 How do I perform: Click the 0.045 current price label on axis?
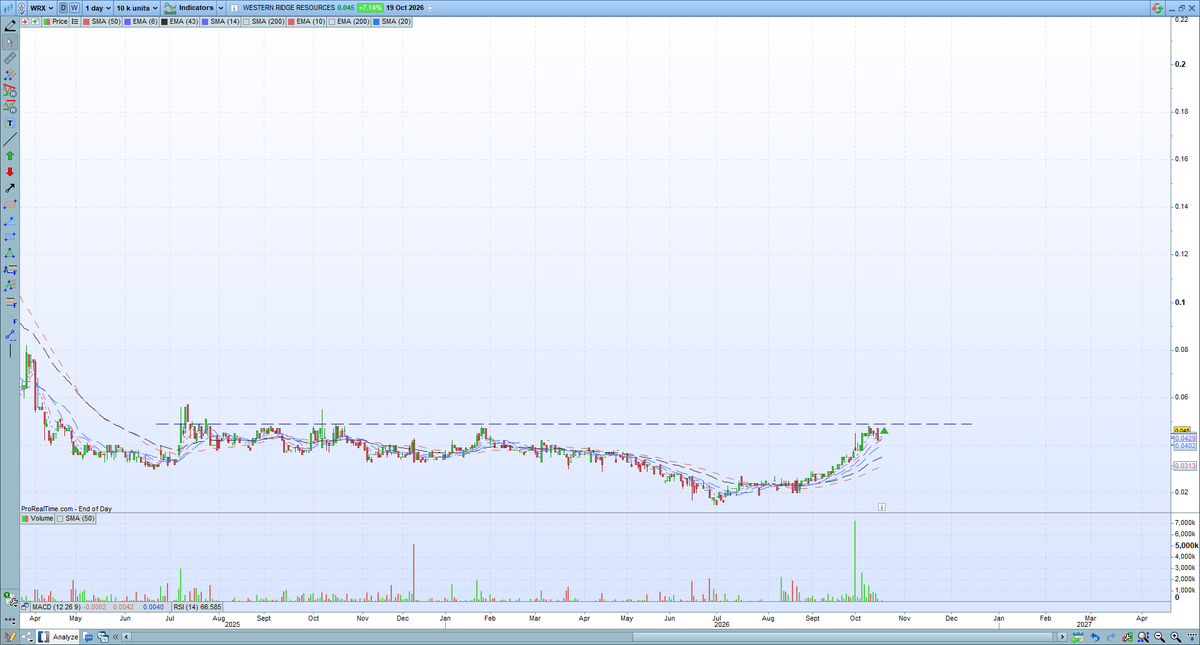(x=1181, y=431)
